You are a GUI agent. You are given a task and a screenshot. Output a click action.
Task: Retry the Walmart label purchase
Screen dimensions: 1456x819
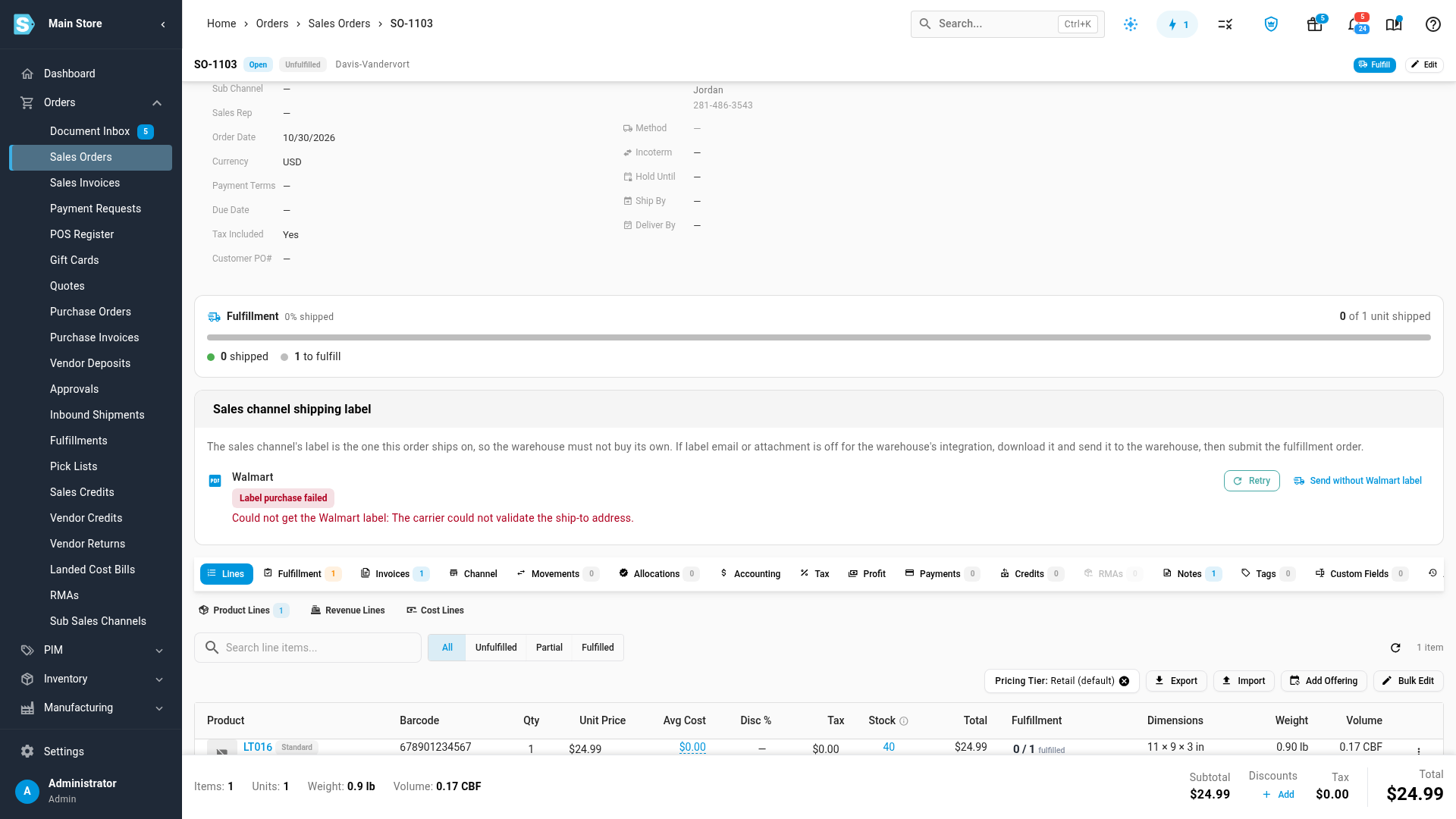(x=1251, y=481)
